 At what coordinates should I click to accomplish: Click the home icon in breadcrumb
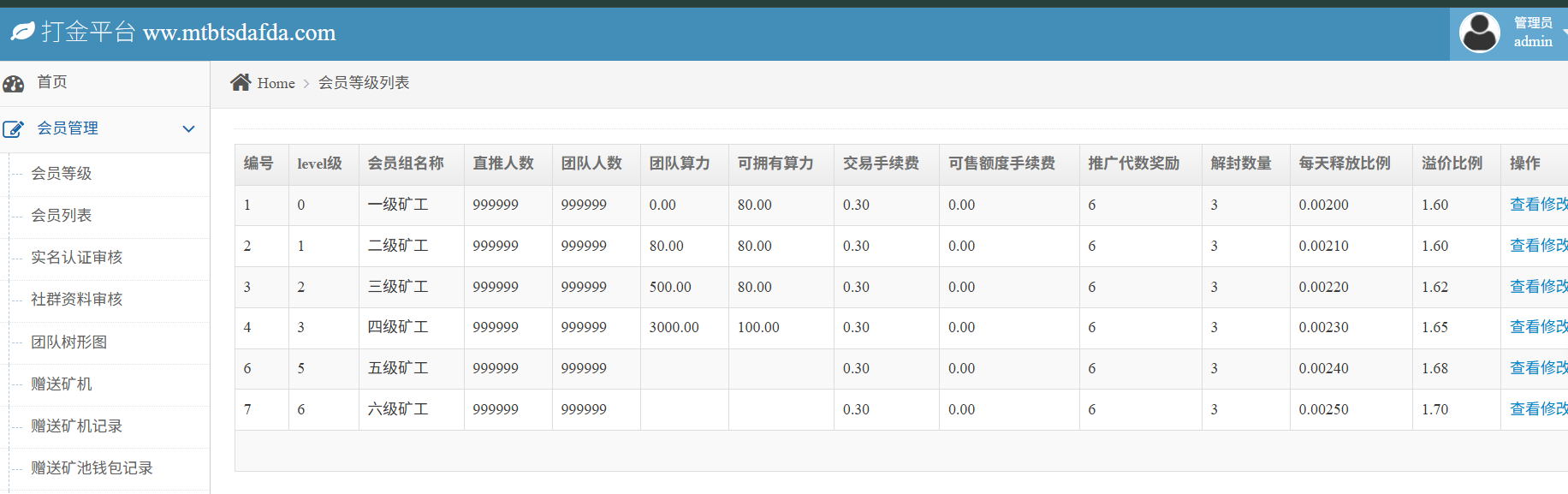(x=241, y=82)
